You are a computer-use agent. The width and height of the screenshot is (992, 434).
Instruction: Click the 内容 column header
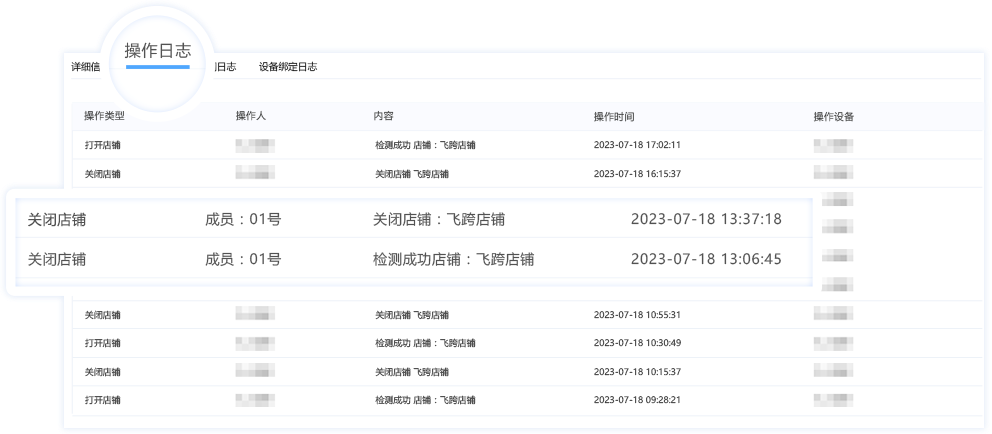[x=383, y=116]
